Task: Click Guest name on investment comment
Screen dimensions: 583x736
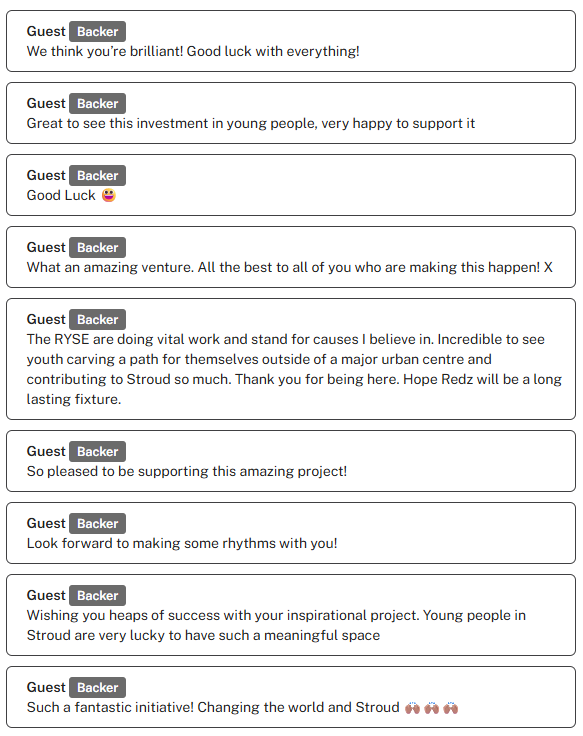Action: [46, 103]
